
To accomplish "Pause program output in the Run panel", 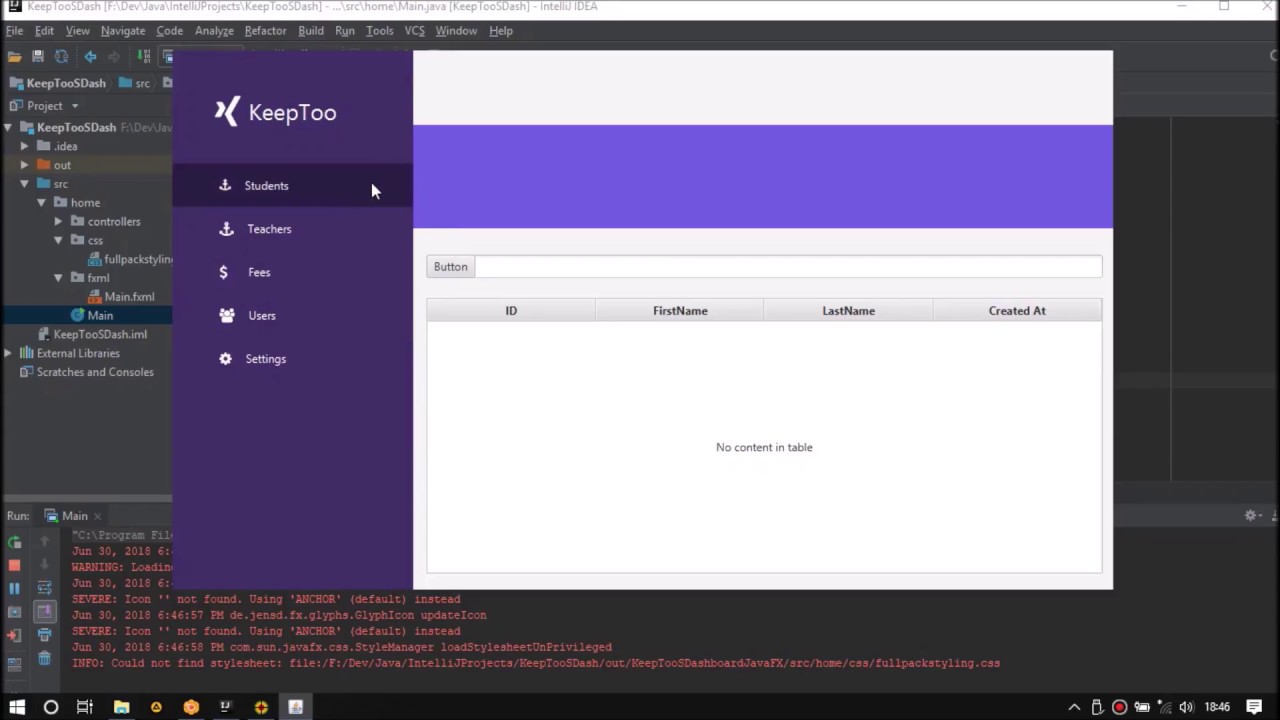I will point(14,588).
